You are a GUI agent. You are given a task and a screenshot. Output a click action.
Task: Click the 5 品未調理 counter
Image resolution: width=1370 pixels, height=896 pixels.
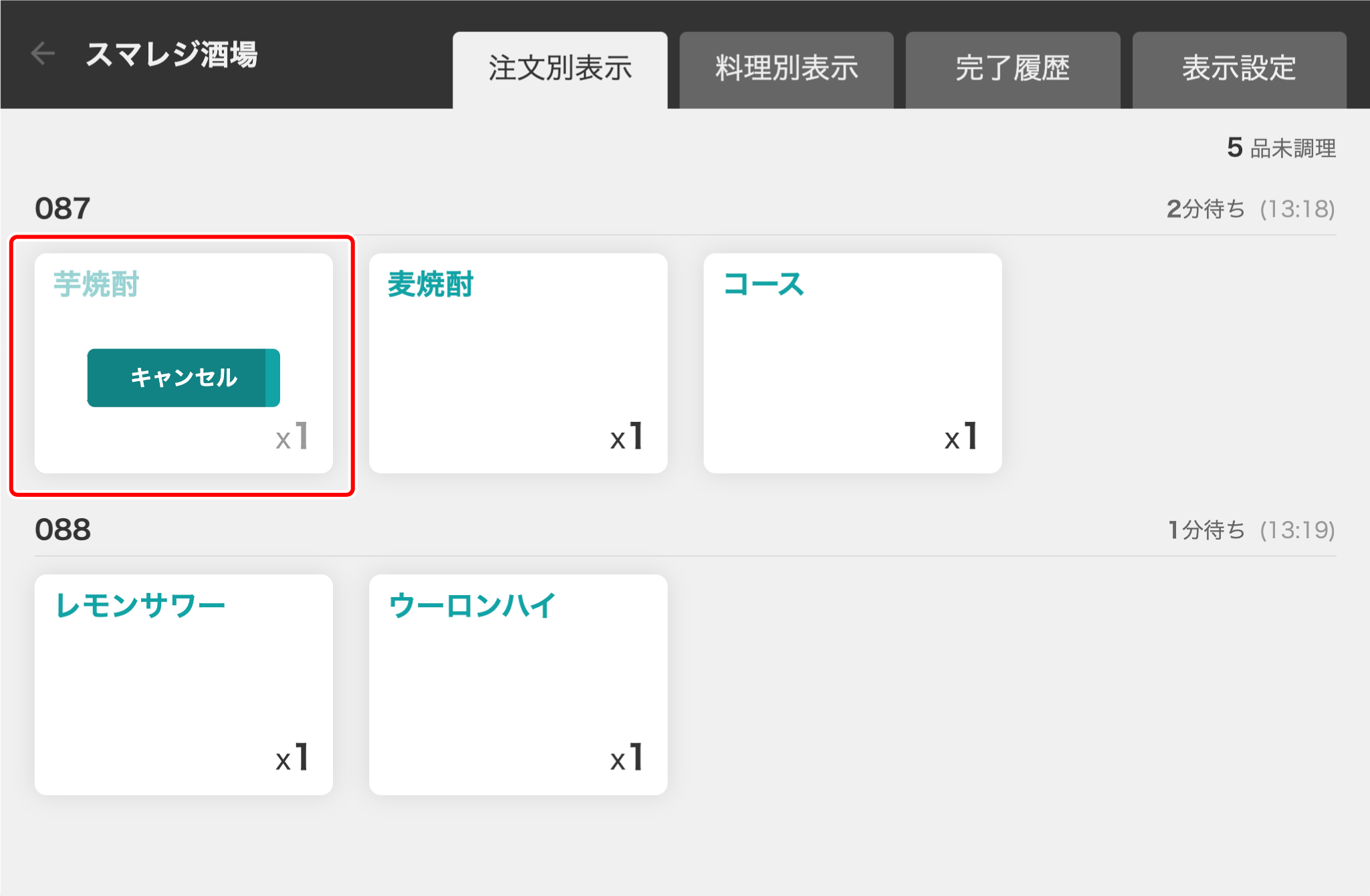[1281, 148]
